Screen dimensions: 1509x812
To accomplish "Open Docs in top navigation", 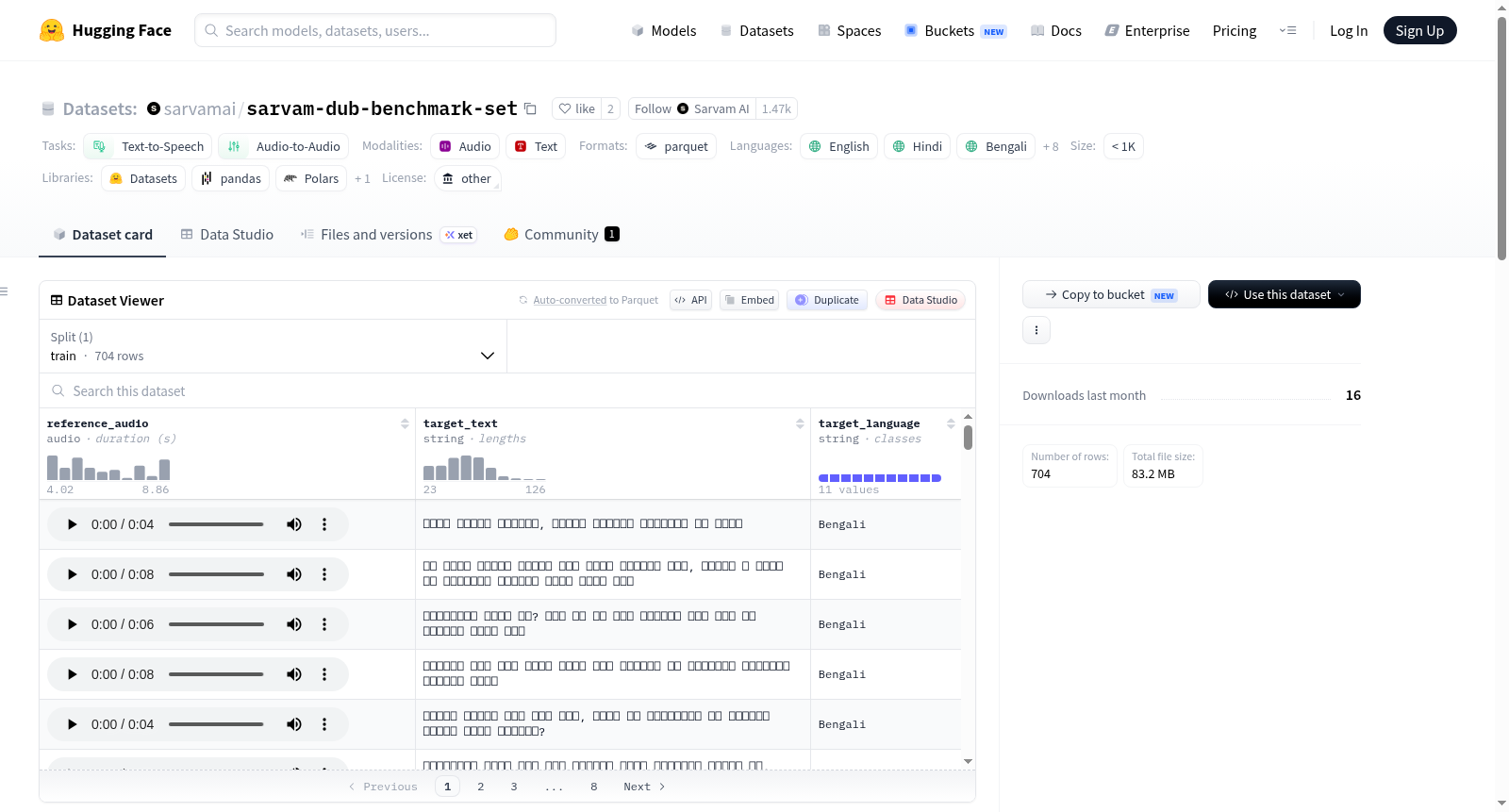I will coord(1056,30).
